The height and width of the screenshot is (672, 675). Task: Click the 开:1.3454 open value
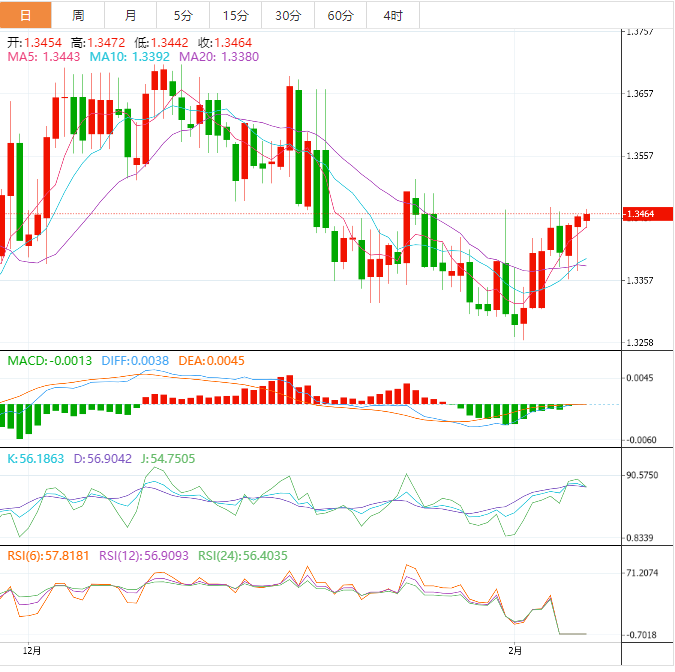click(x=34, y=43)
